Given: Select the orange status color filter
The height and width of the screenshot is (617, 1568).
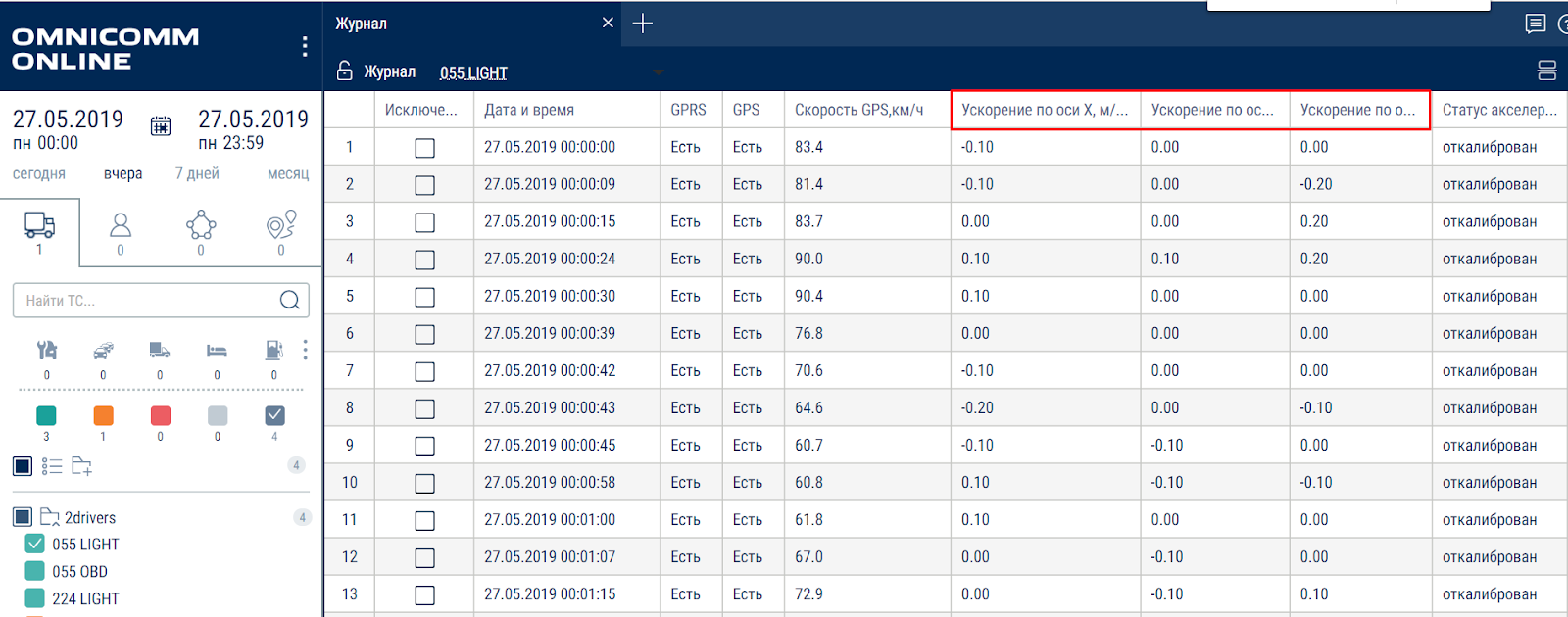Looking at the screenshot, I should [103, 415].
